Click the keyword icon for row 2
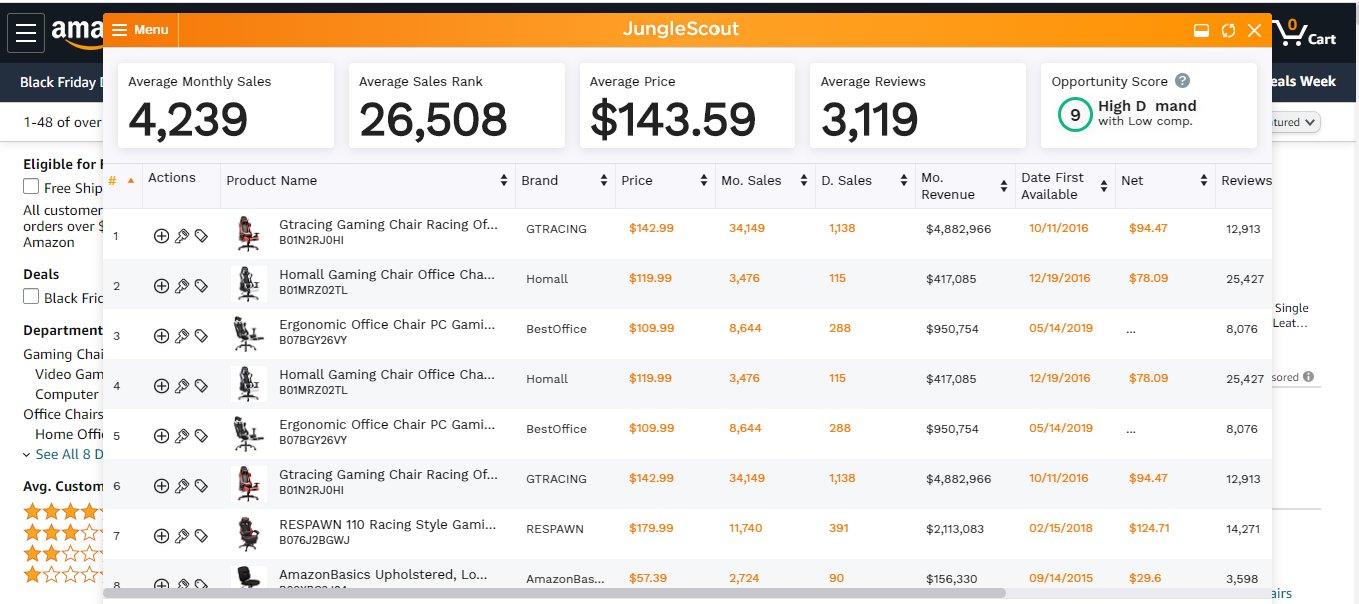Viewport: 1359px width, 604px height. (181, 286)
